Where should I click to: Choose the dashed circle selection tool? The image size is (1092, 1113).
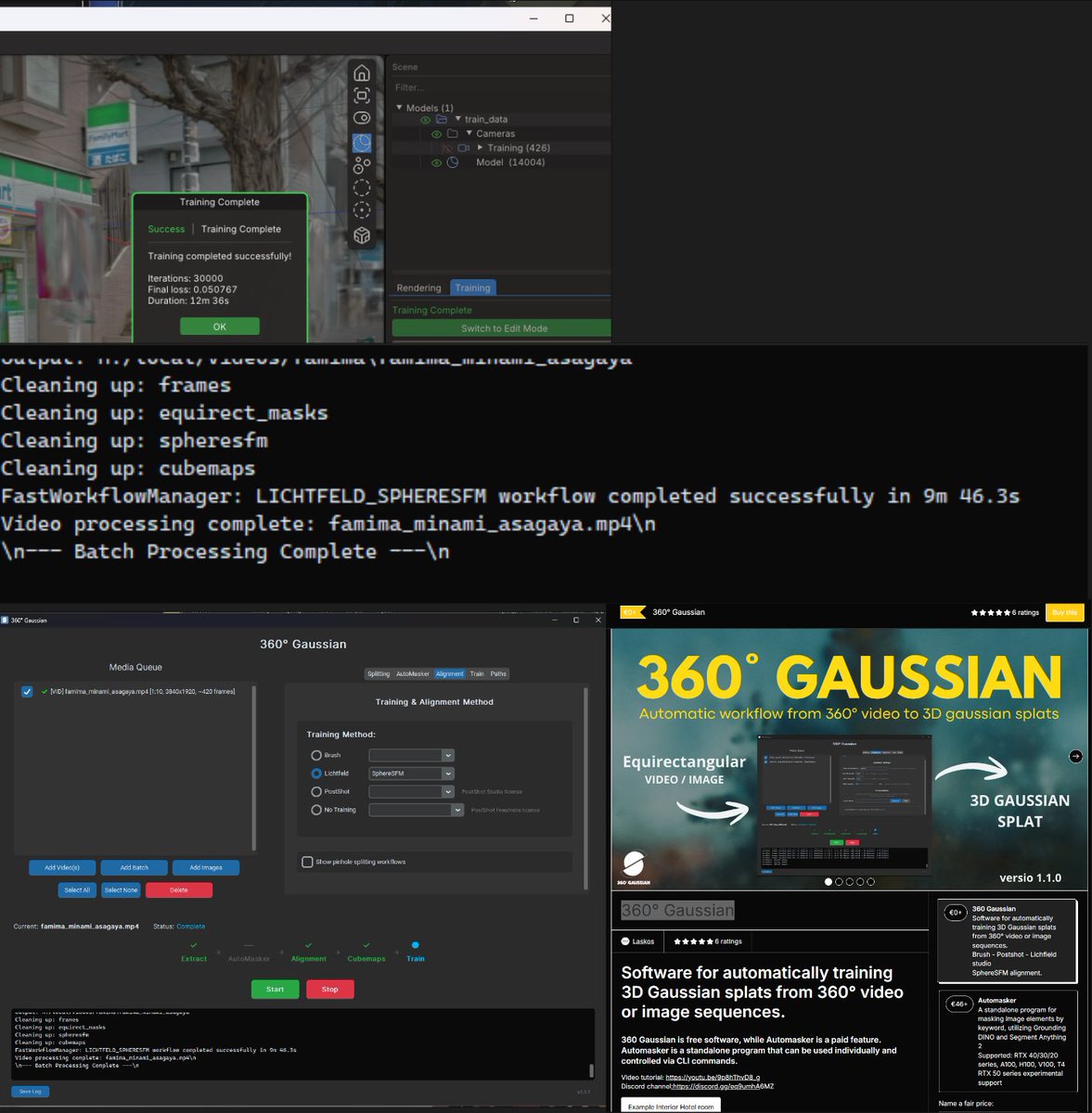(362, 187)
